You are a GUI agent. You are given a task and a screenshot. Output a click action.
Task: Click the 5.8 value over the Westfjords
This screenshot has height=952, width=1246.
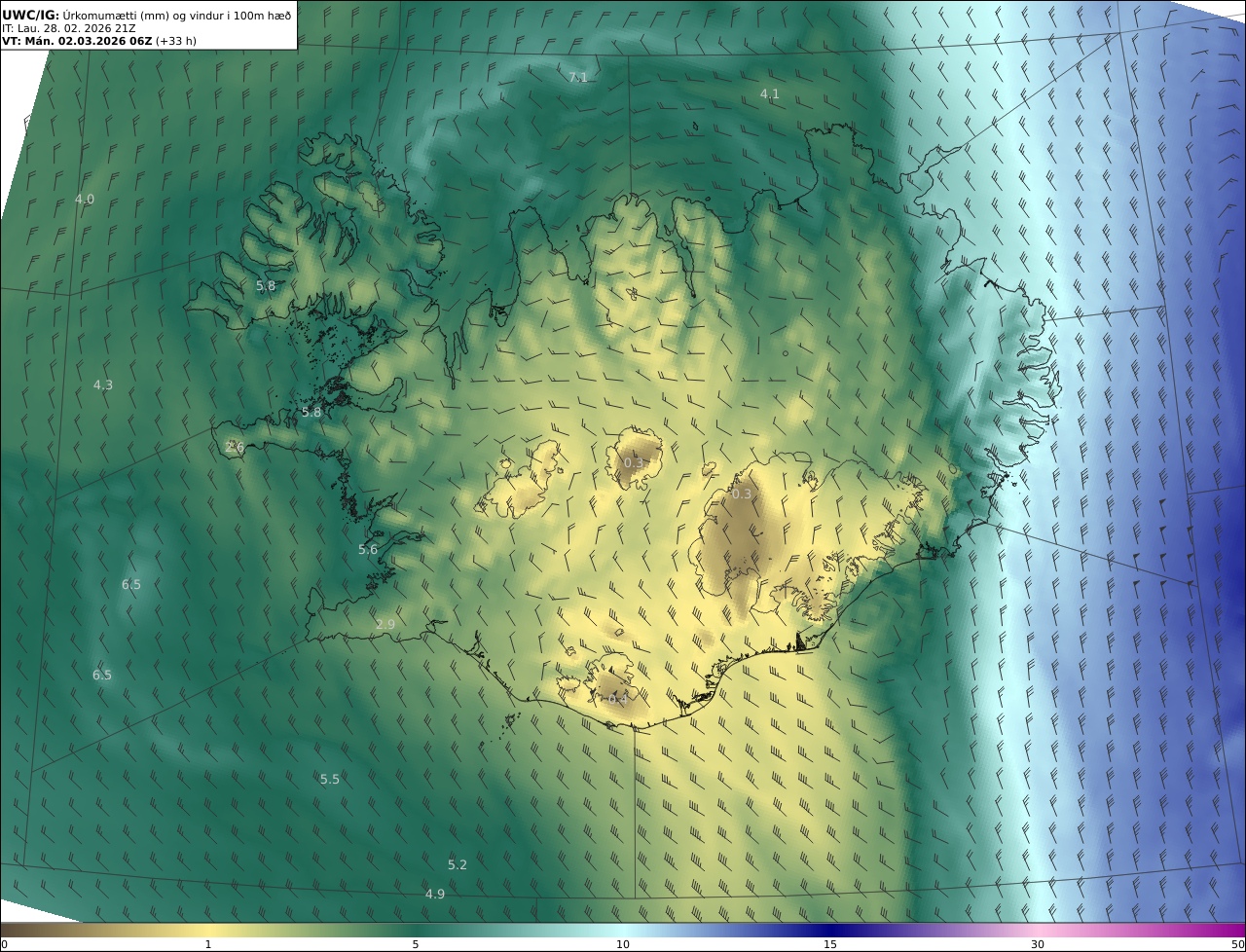[x=266, y=285]
